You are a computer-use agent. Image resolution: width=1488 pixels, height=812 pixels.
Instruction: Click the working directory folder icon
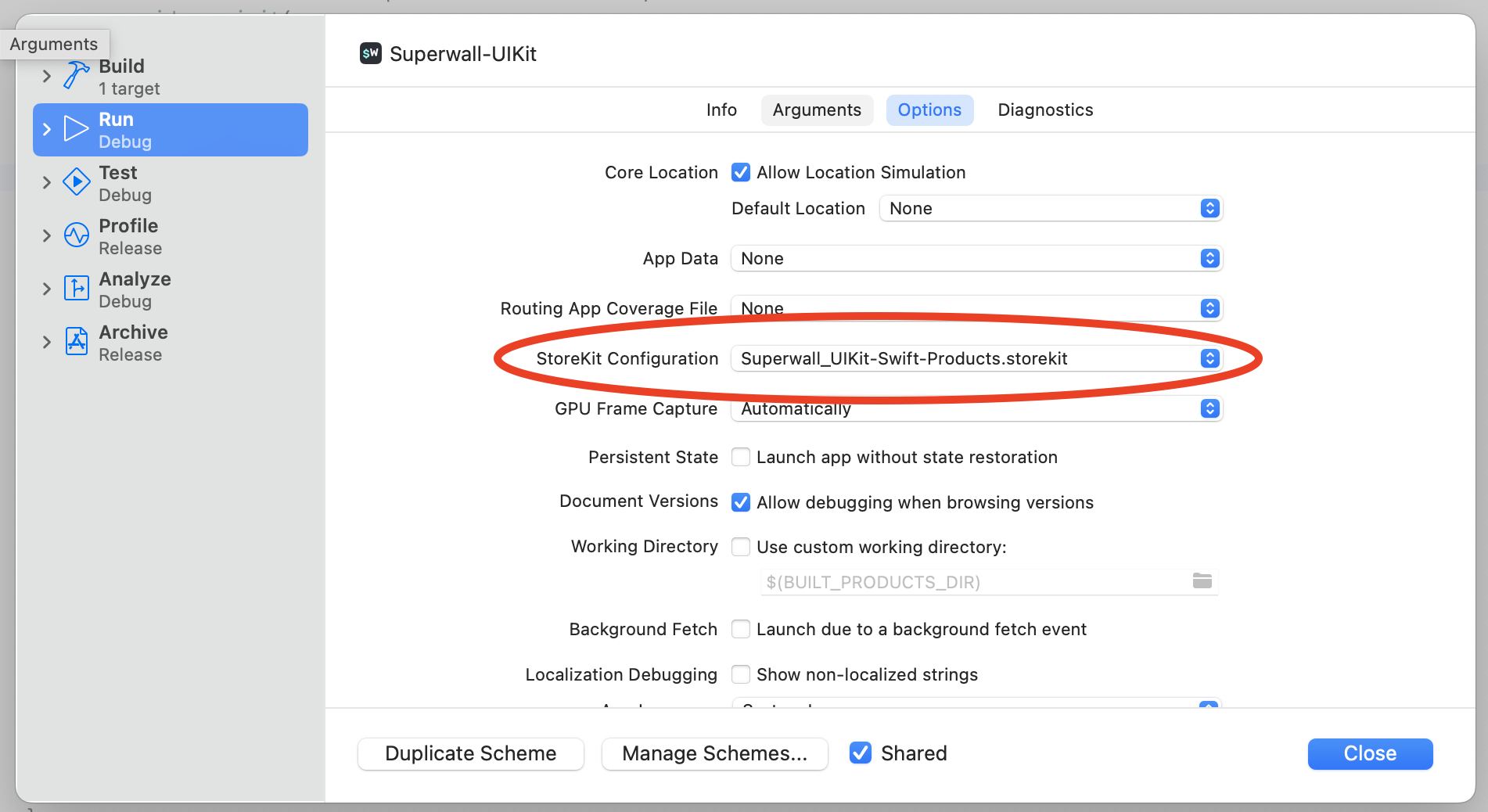coord(1202,581)
